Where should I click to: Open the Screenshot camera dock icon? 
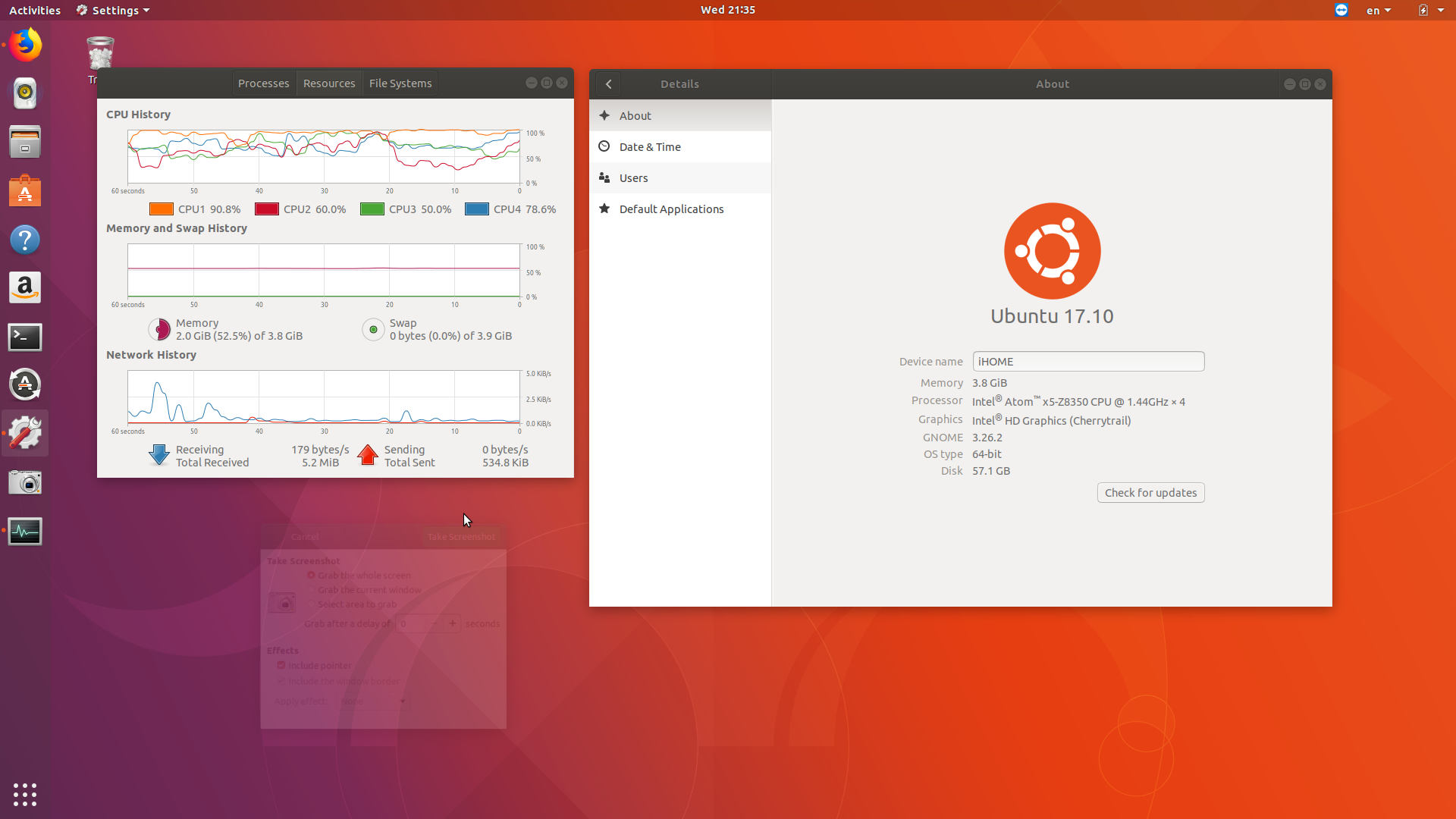(x=25, y=482)
